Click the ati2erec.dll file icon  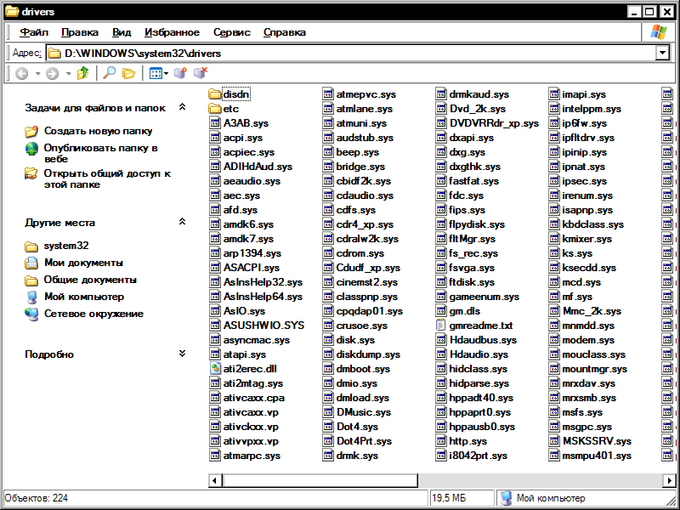(215, 369)
